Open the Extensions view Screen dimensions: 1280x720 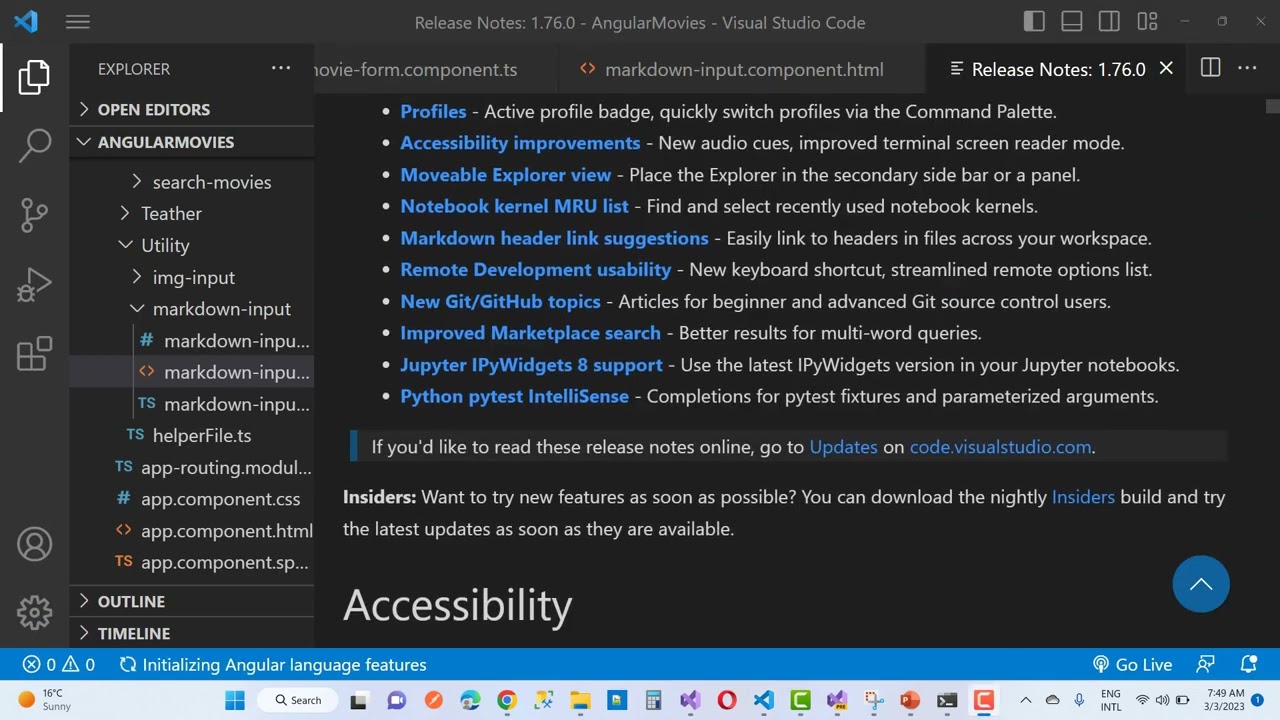coord(34,354)
